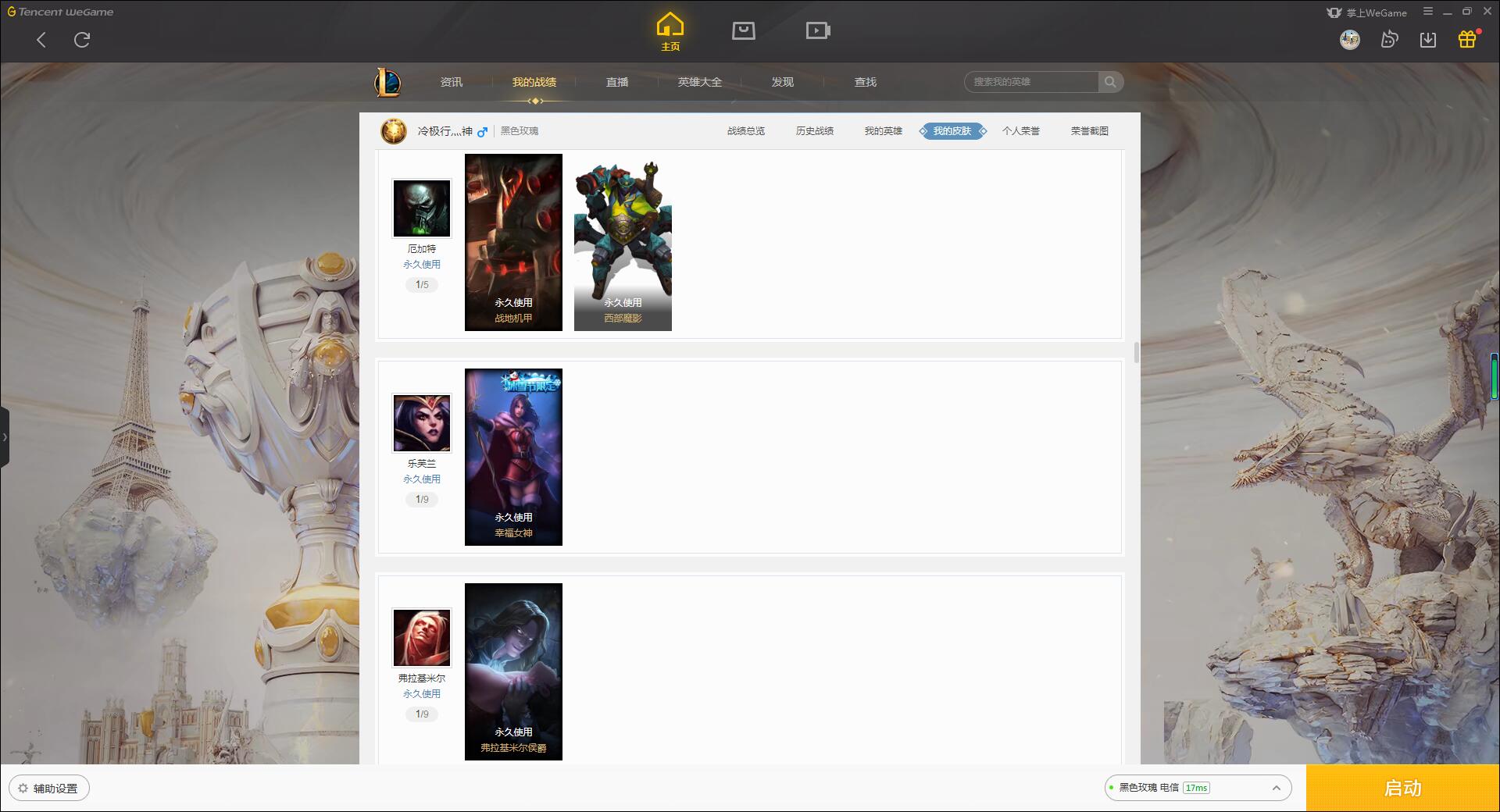This screenshot has height=812, width=1500.
Task: Click the 1/9 skin count under 乐芙兰
Action: click(422, 500)
